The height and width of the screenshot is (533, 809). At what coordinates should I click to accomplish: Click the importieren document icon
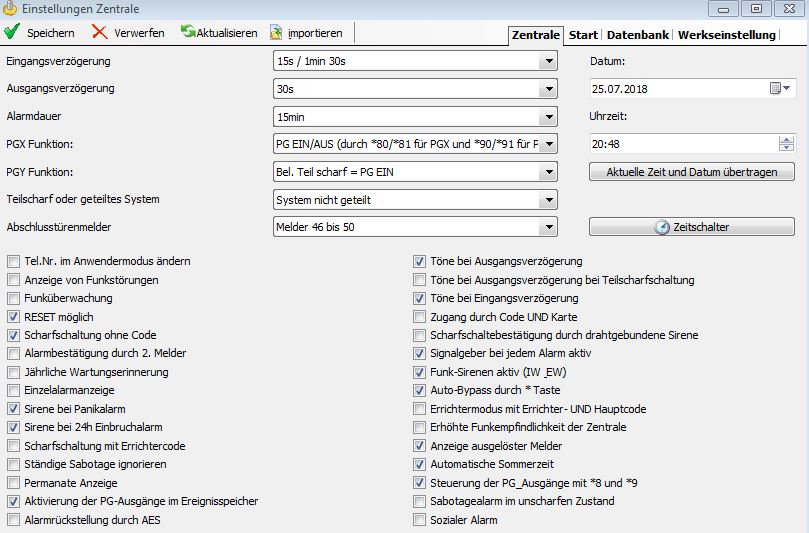pyautogui.click(x=276, y=32)
